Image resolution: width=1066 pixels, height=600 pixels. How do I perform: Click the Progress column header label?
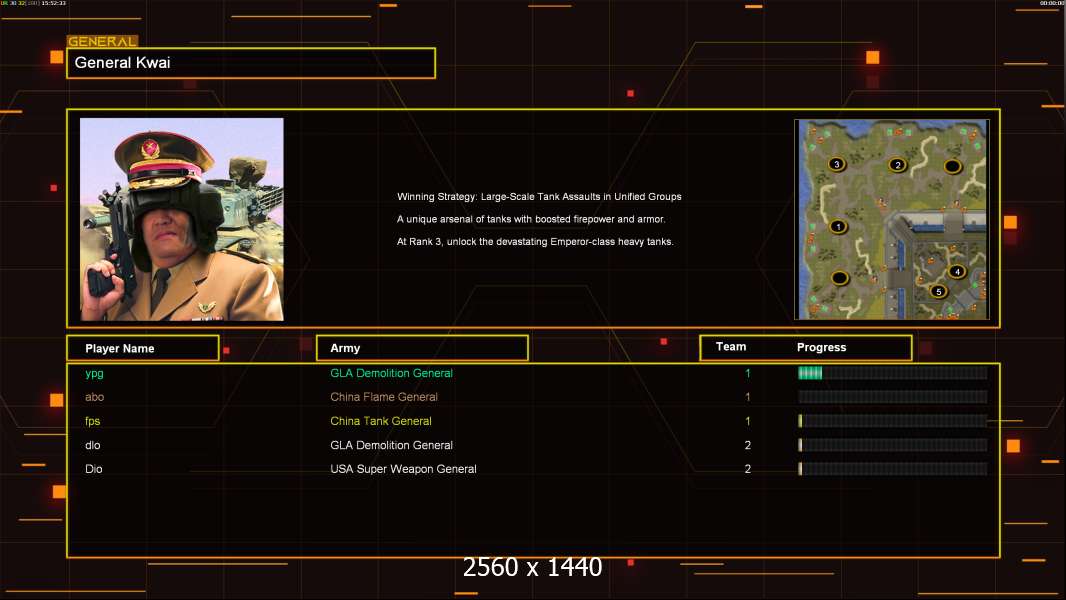tap(821, 347)
